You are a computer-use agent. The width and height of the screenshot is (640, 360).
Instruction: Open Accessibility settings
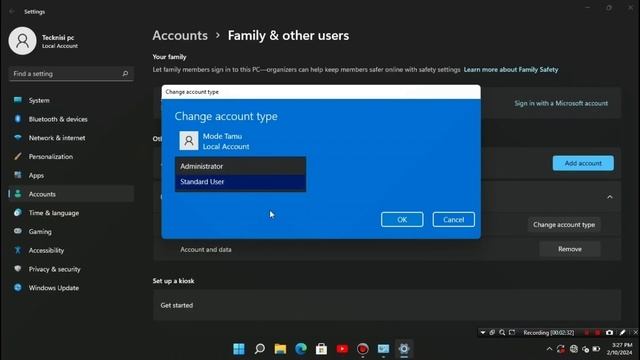coord(71,251)
